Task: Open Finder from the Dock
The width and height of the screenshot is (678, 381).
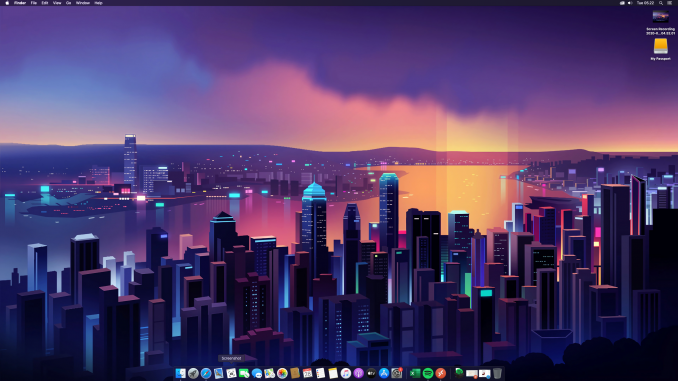Action: (180, 373)
